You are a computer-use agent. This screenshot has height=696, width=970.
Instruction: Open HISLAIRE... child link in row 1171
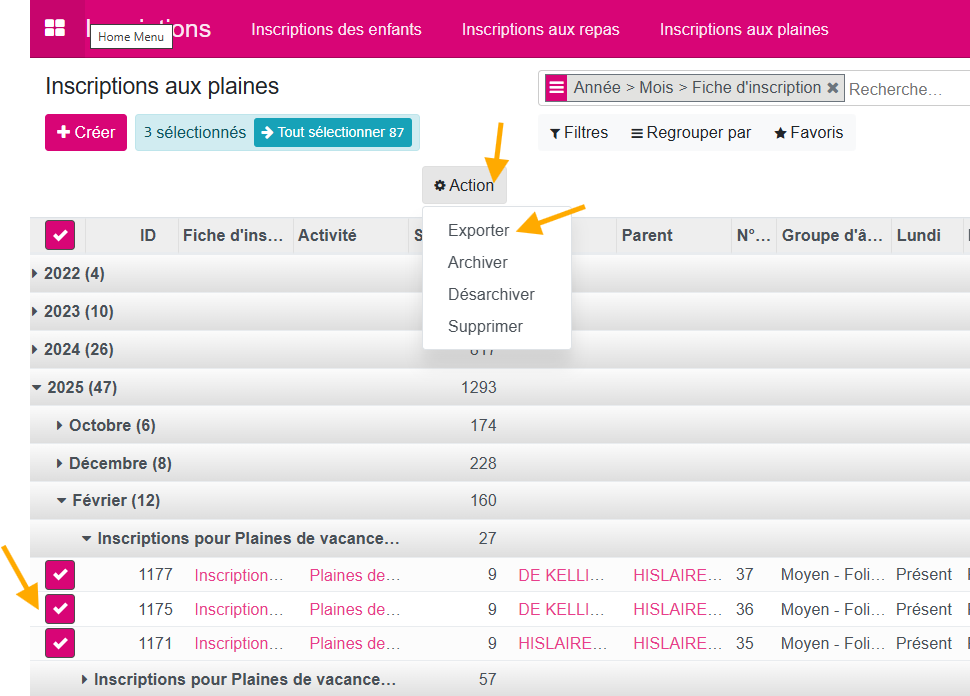pos(562,643)
